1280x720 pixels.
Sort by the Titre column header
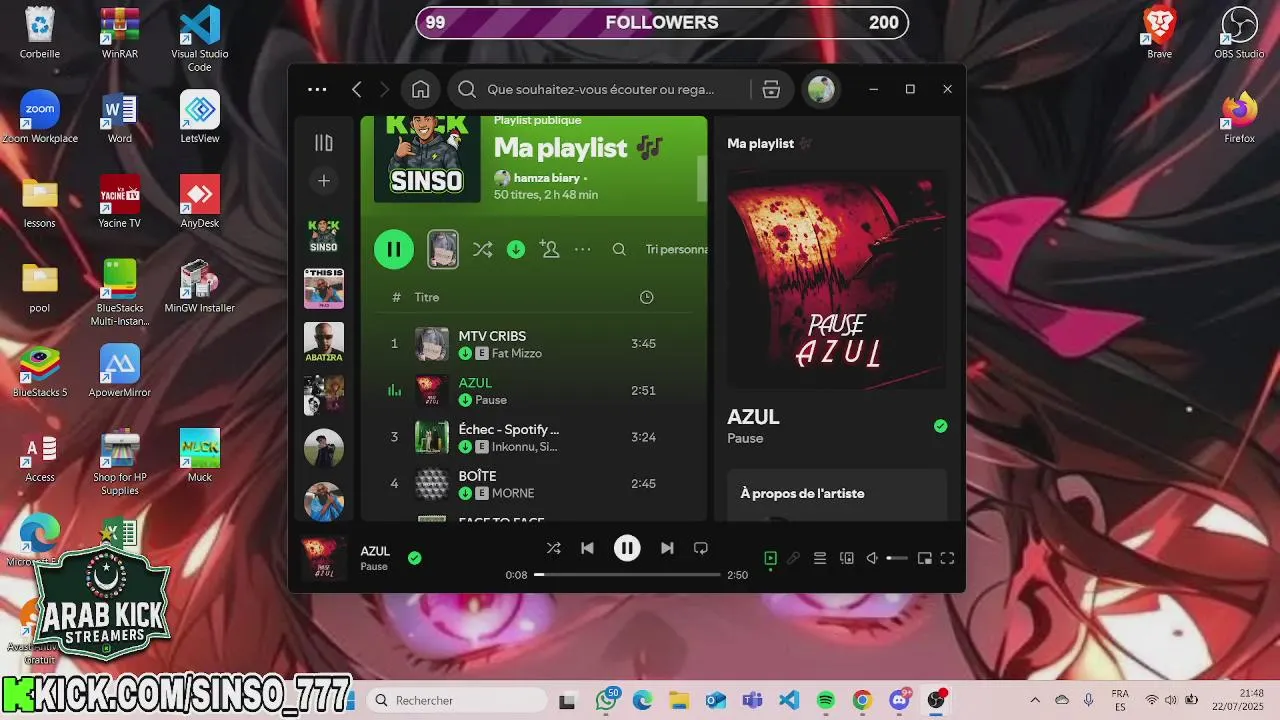(x=427, y=297)
